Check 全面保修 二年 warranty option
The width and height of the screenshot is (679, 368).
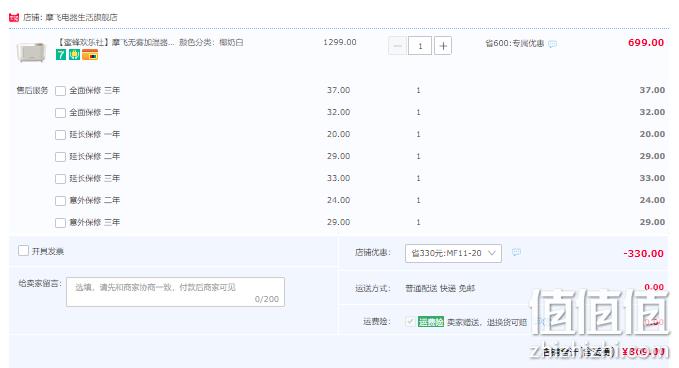click(61, 113)
